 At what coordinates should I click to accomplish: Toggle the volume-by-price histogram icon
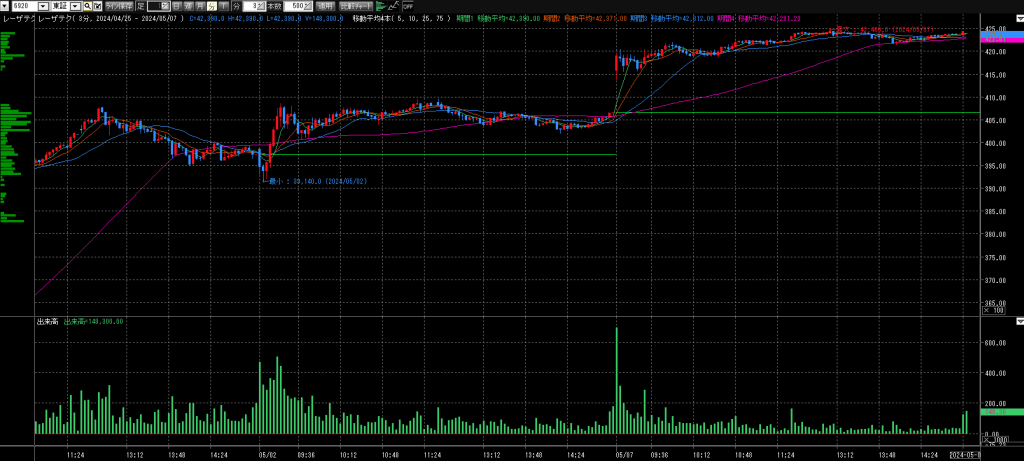[x=381, y=6]
